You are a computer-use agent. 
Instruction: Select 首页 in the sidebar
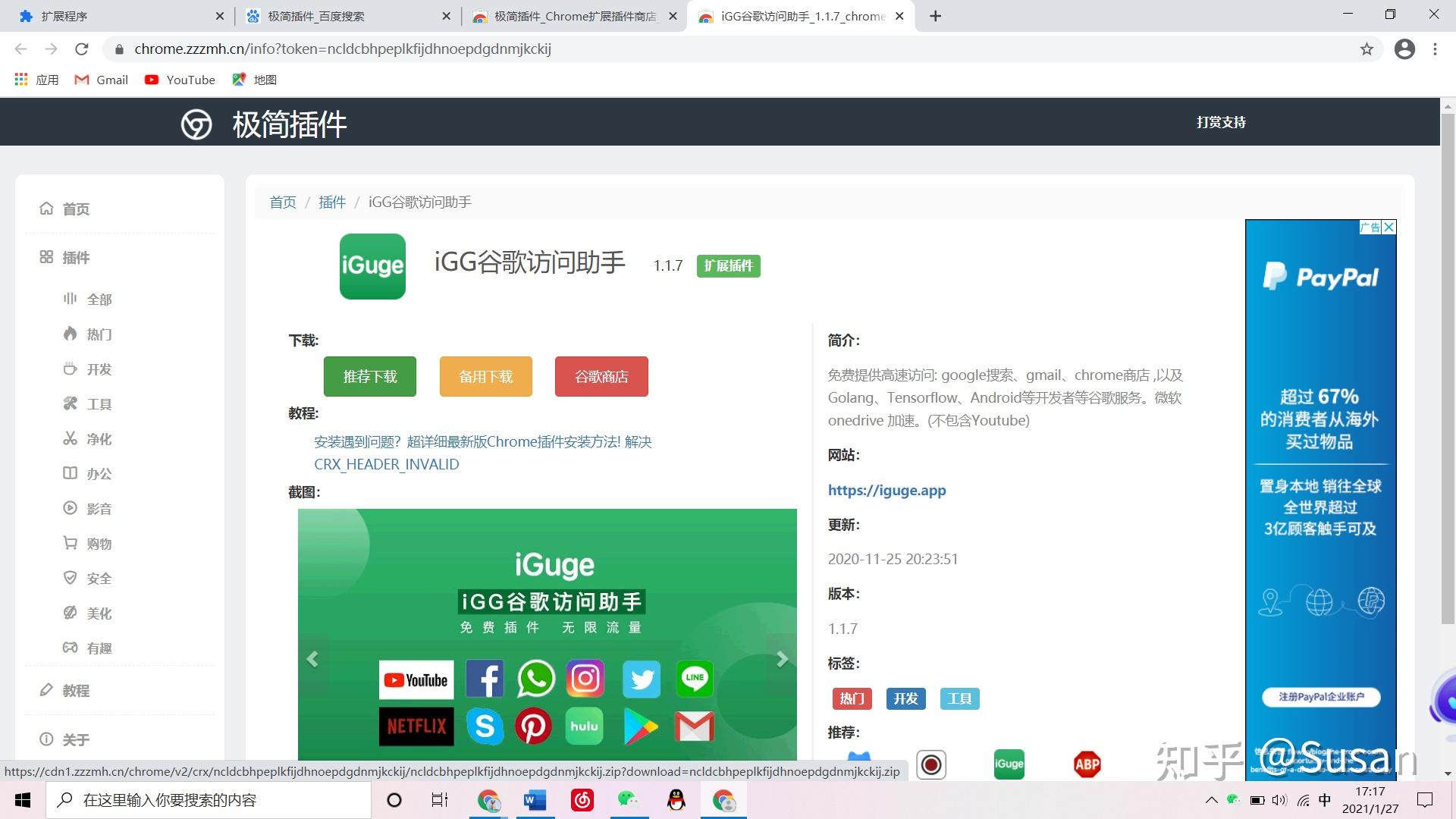click(64, 209)
